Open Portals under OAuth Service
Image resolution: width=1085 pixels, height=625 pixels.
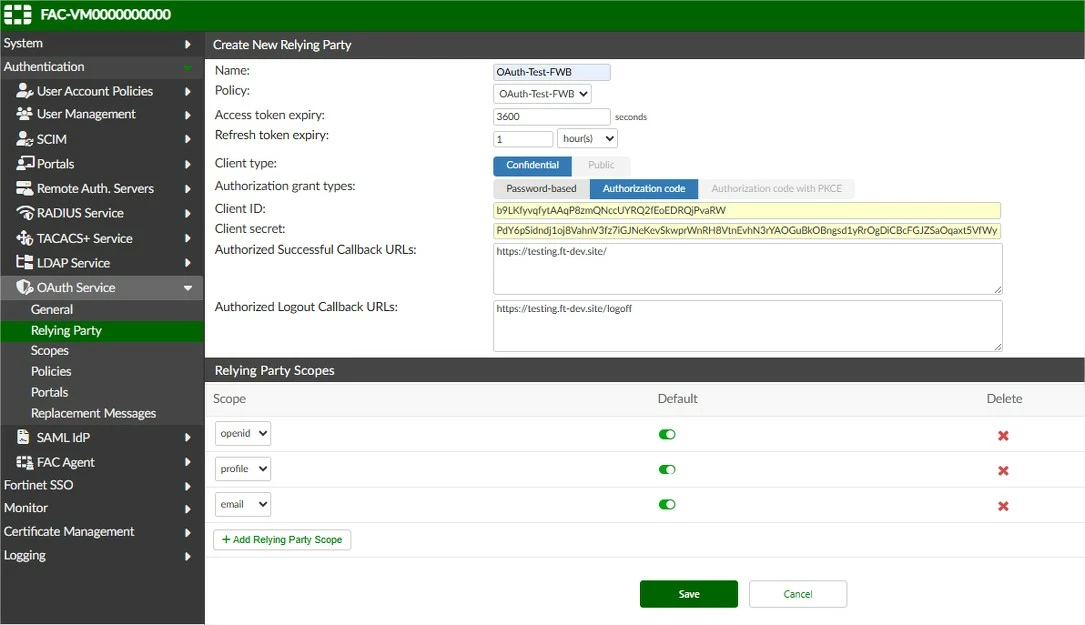49,392
